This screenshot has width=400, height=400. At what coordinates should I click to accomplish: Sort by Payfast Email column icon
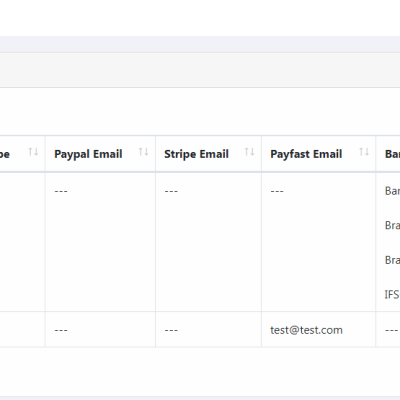click(364, 152)
